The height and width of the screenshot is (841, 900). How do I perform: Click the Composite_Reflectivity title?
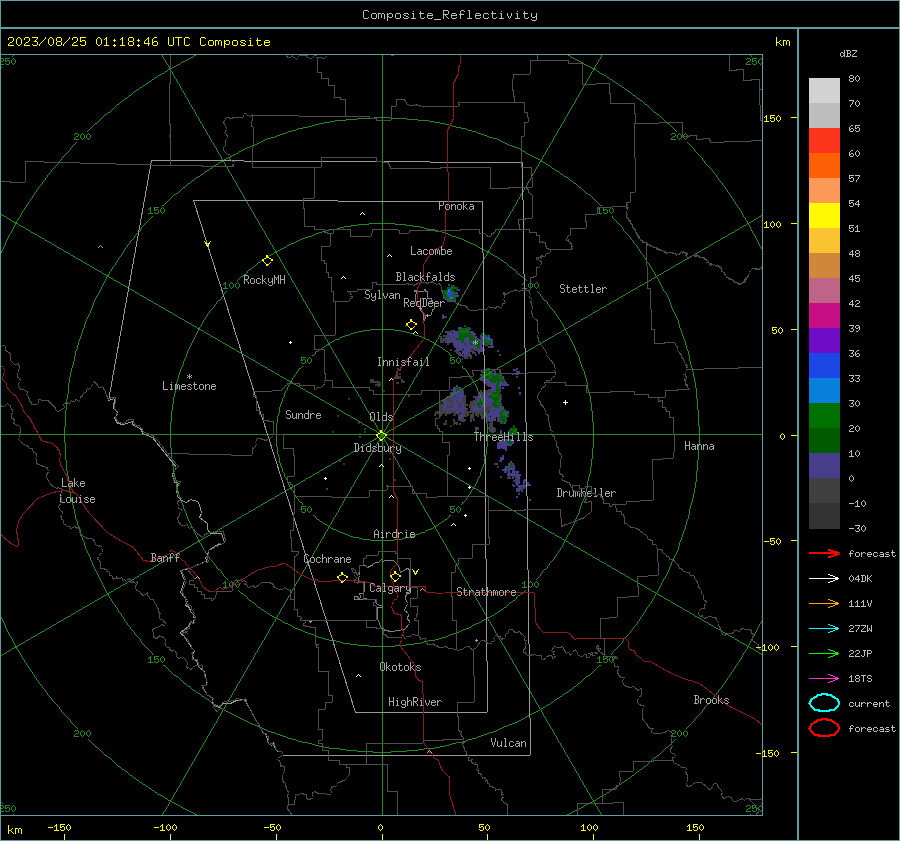point(450,15)
